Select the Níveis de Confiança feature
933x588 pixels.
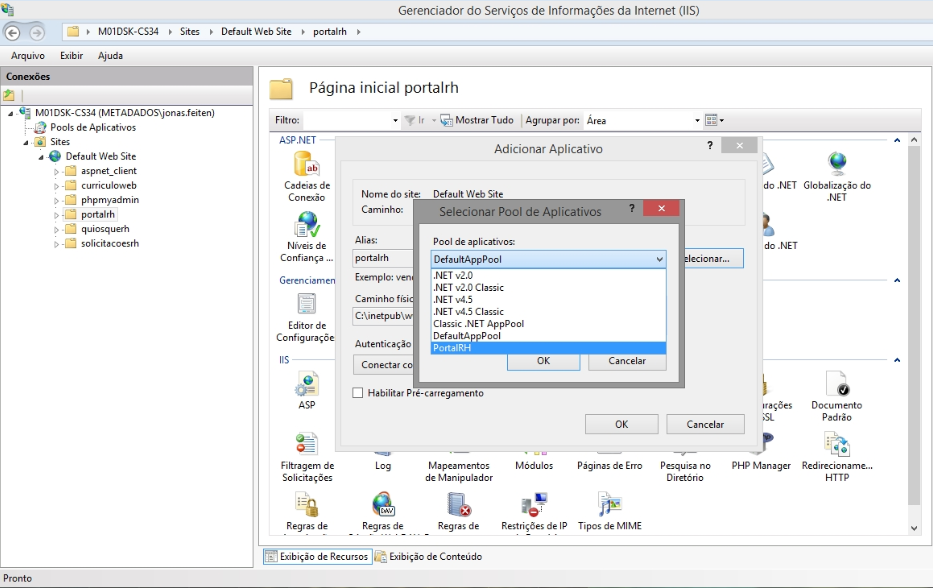(x=307, y=226)
